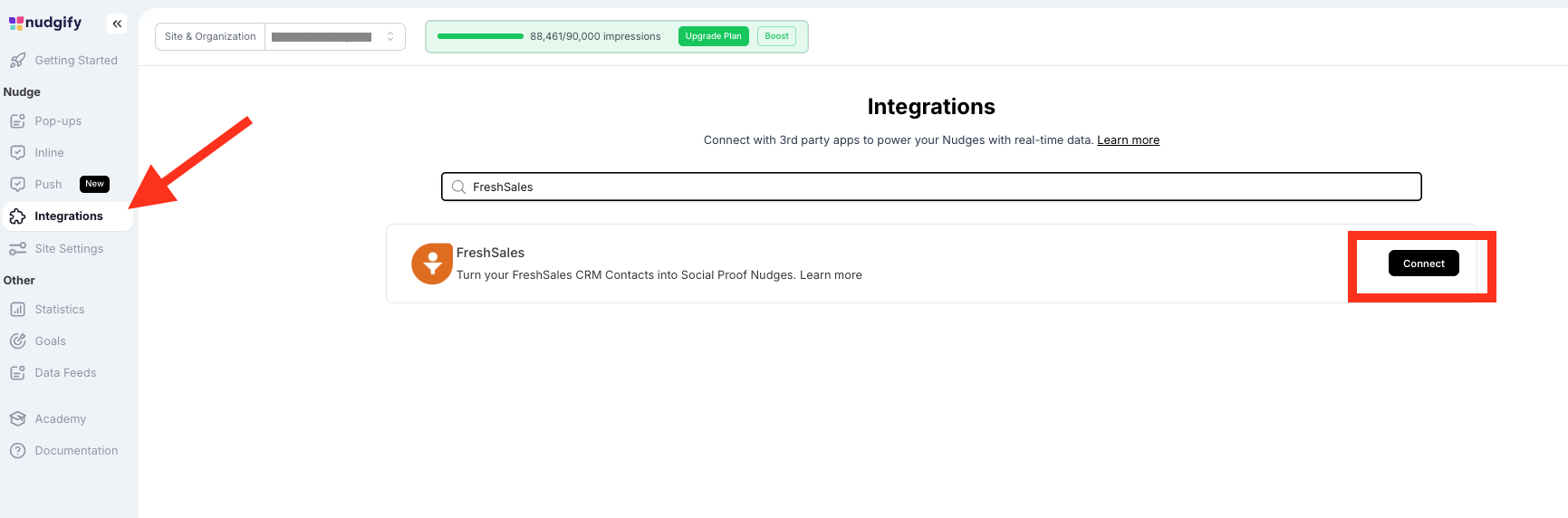This screenshot has width=1568, height=518.
Task: Open the Academy link
Action: click(67, 419)
